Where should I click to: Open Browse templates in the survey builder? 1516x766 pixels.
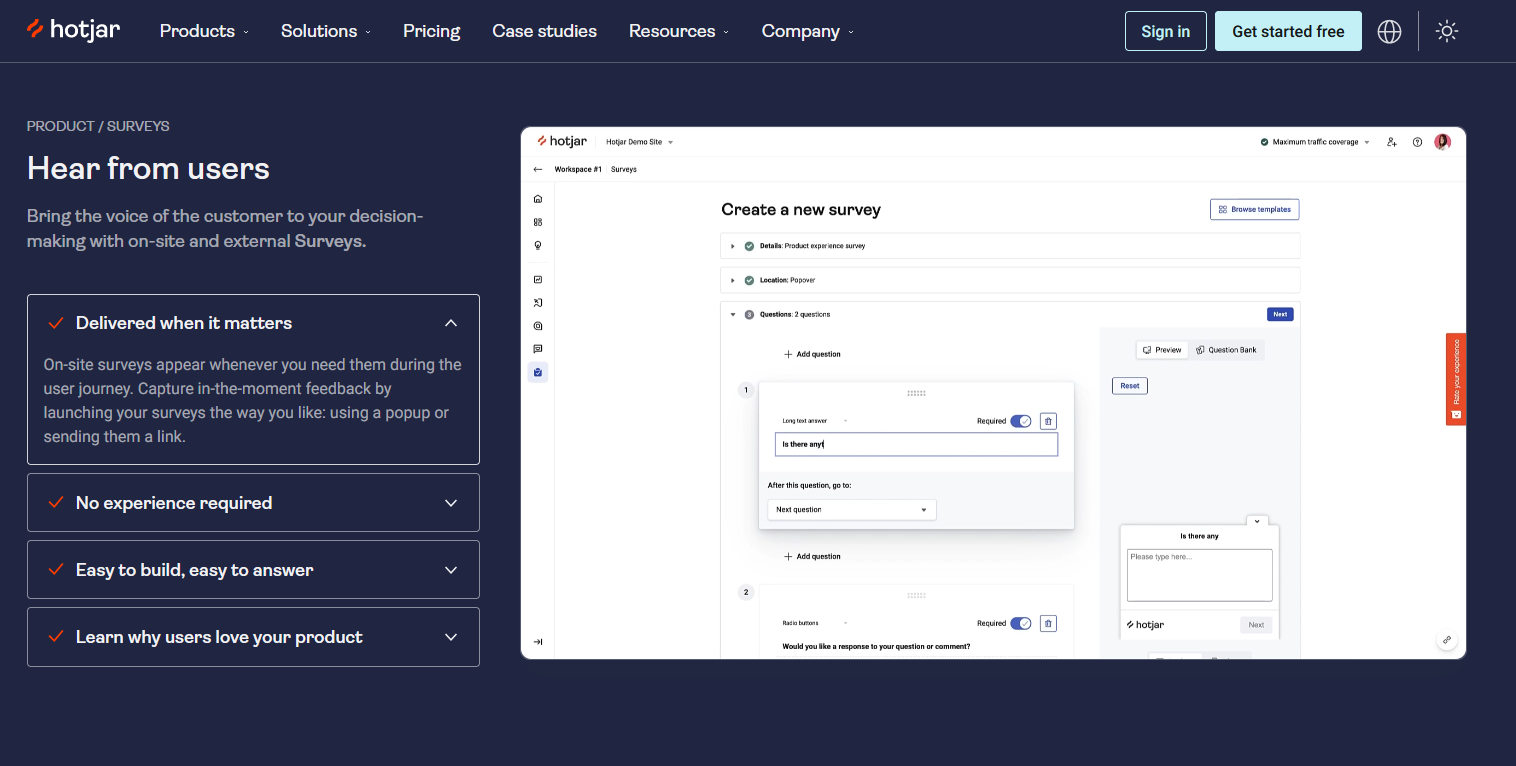tap(1254, 209)
